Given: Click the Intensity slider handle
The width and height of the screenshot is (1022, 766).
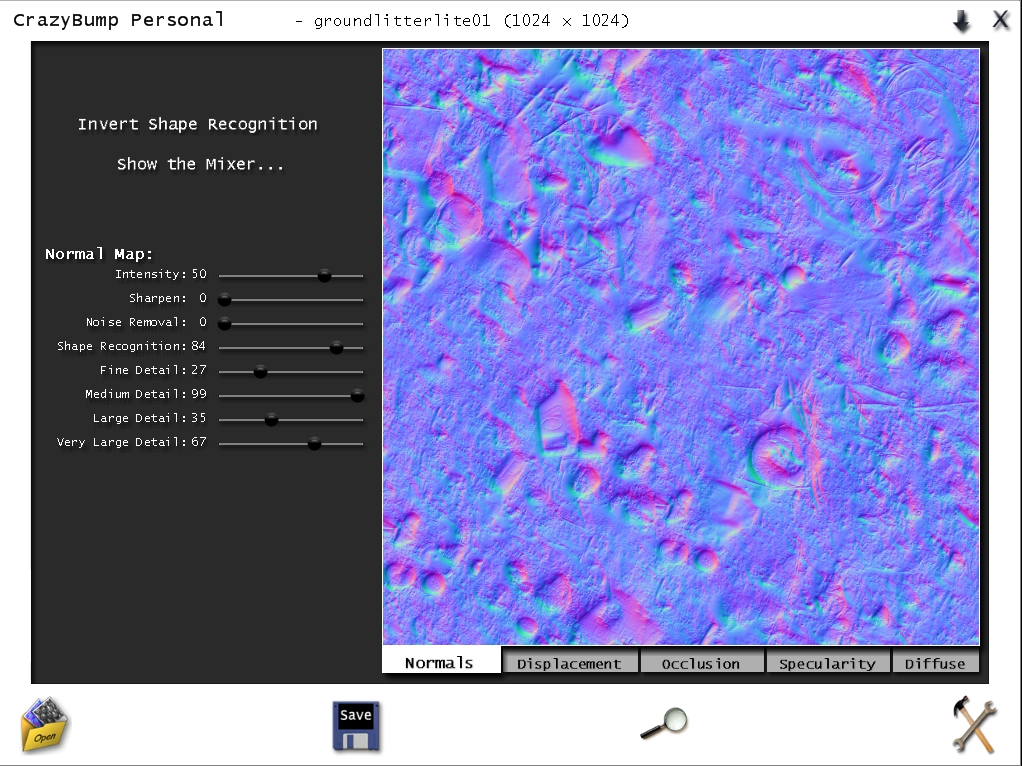Looking at the screenshot, I should coord(324,275).
